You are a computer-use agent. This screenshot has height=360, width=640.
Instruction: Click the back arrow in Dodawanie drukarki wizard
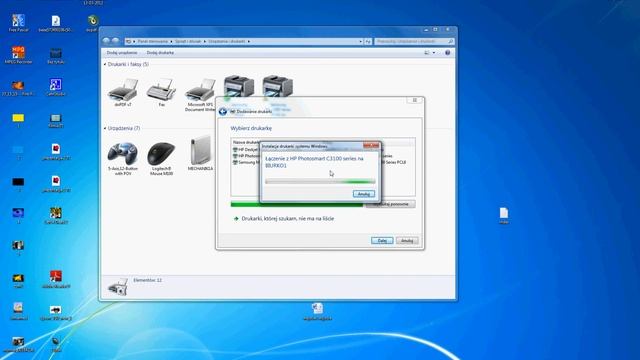(222, 111)
